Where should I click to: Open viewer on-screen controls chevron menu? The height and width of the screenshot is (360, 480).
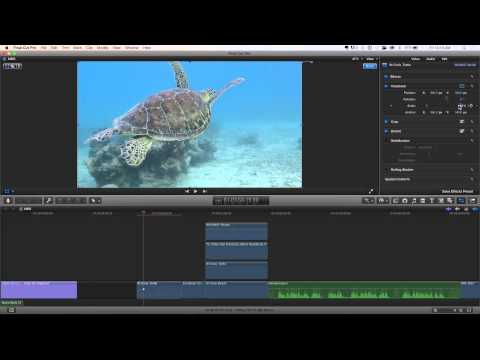coord(13,191)
